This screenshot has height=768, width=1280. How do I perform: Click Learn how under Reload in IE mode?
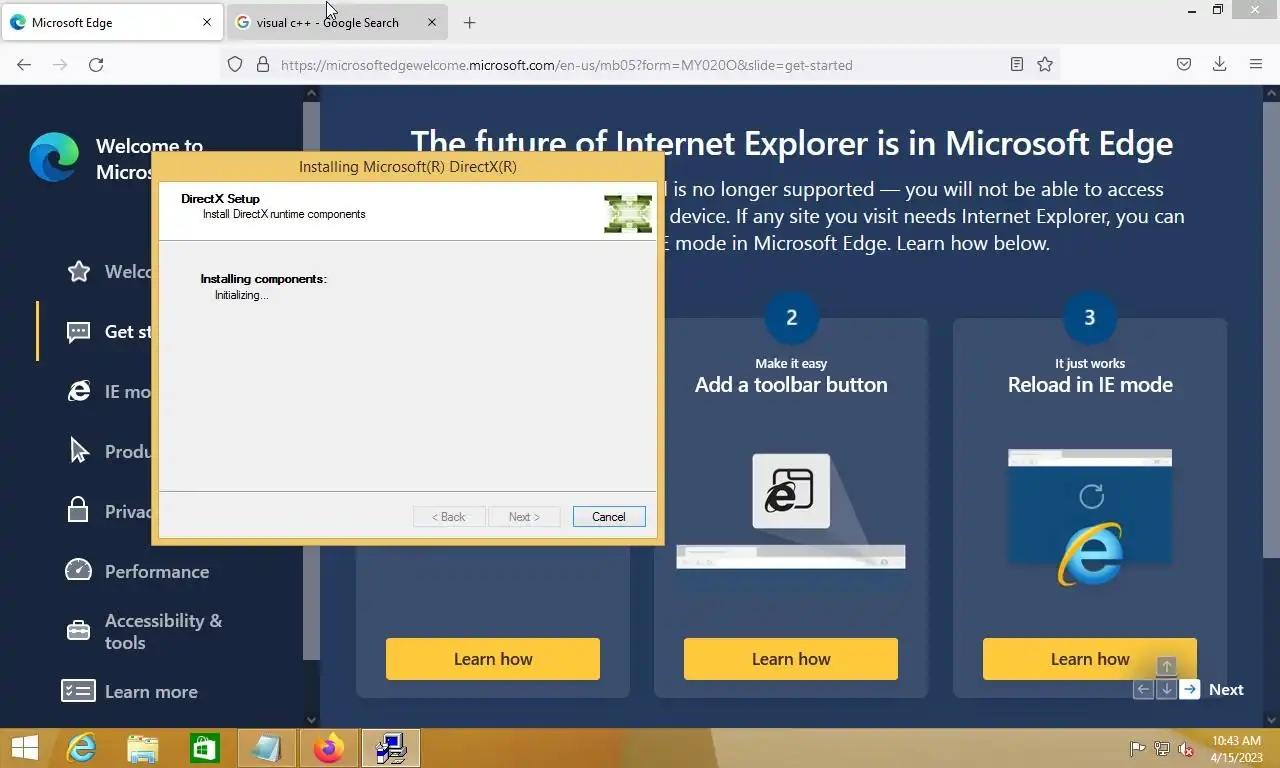coord(1090,659)
